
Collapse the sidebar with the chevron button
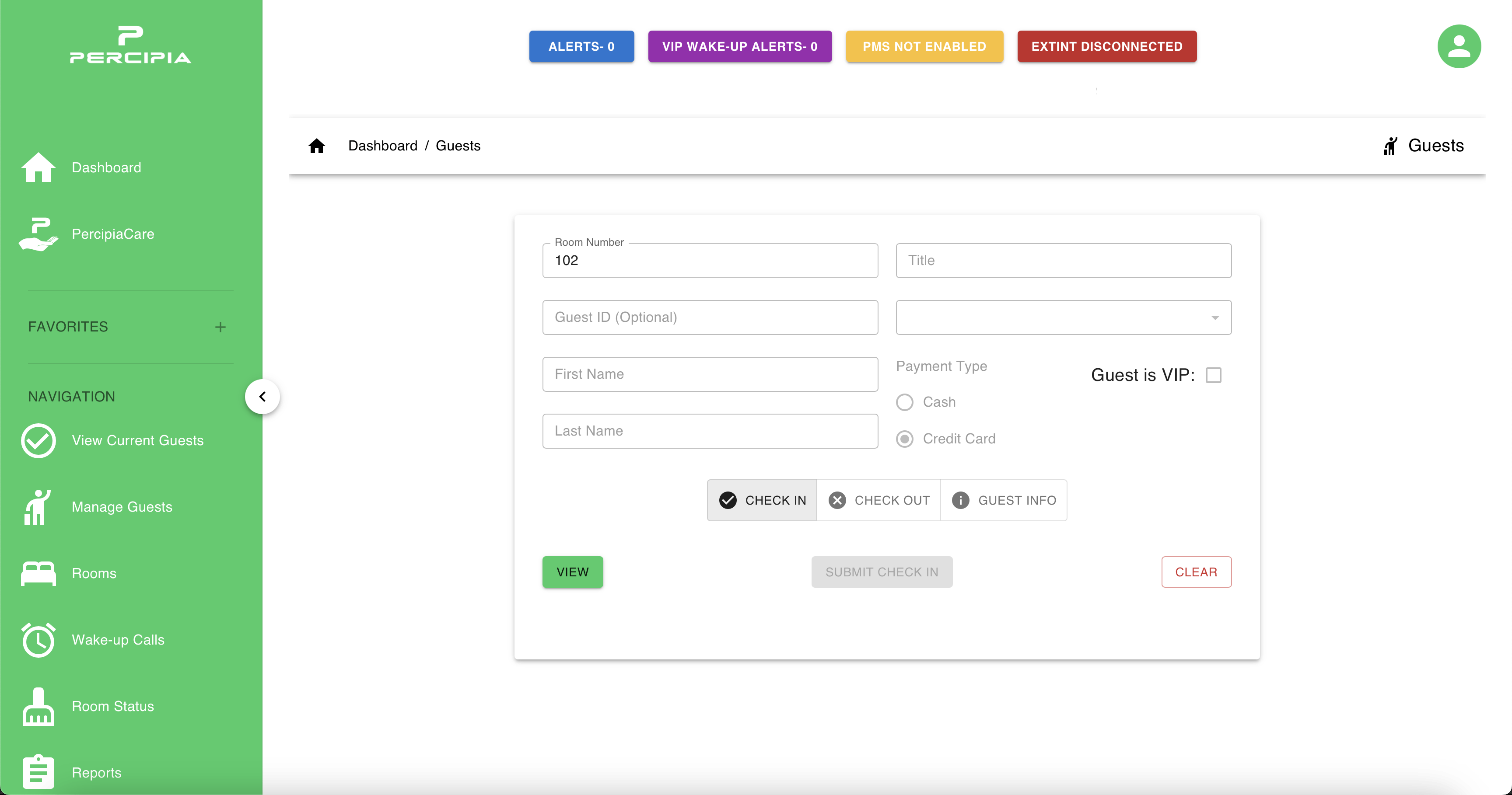(x=262, y=397)
